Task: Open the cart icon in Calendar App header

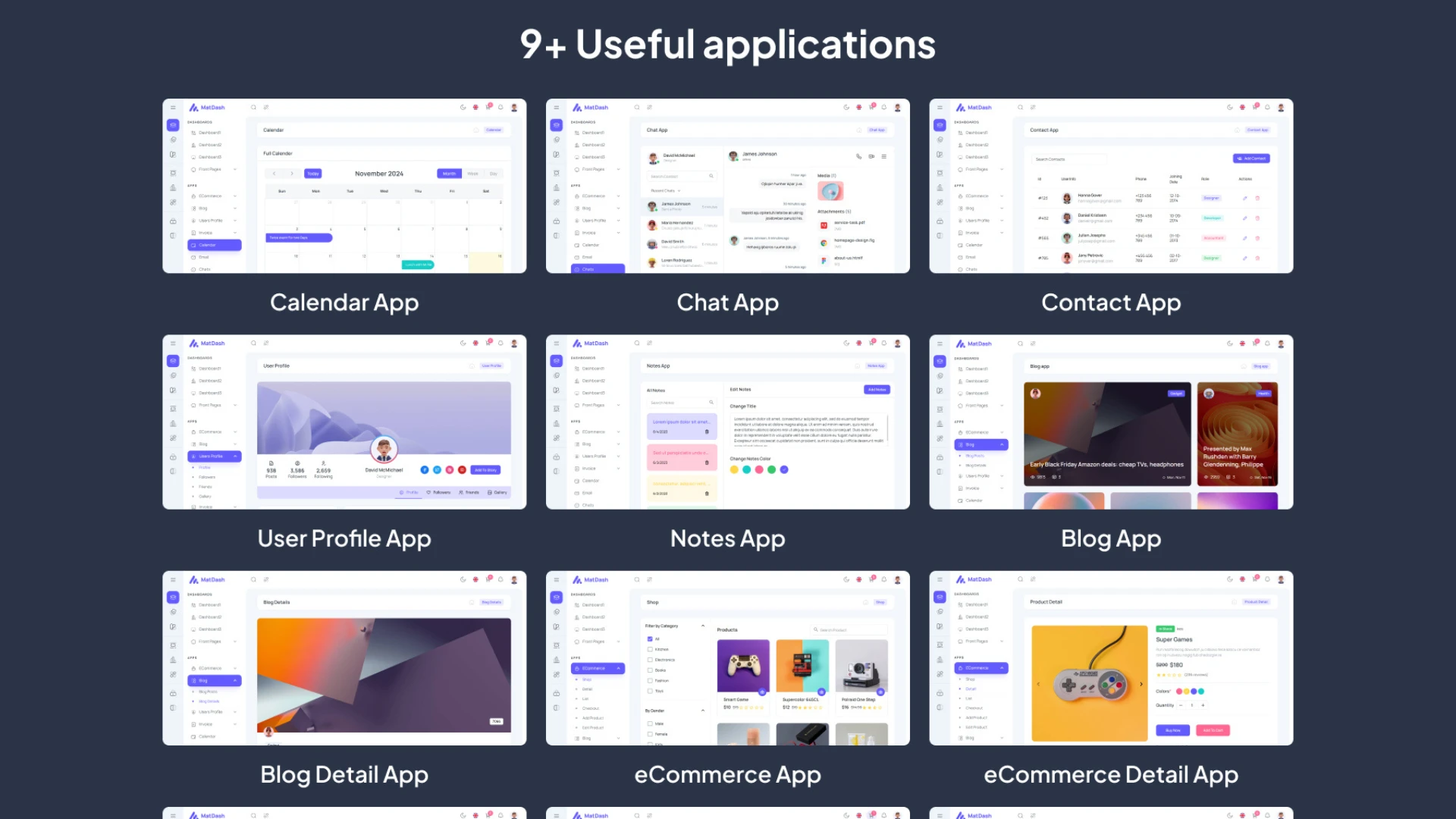Action: click(488, 107)
